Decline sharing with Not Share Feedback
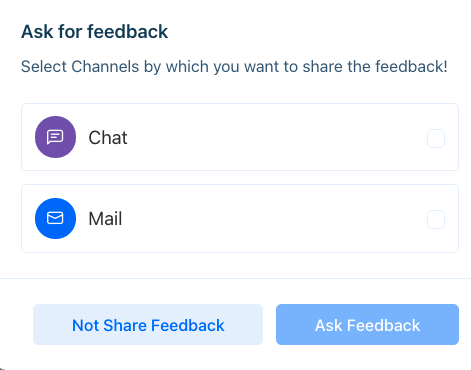Viewport: 471px width, 370px height. tap(148, 324)
